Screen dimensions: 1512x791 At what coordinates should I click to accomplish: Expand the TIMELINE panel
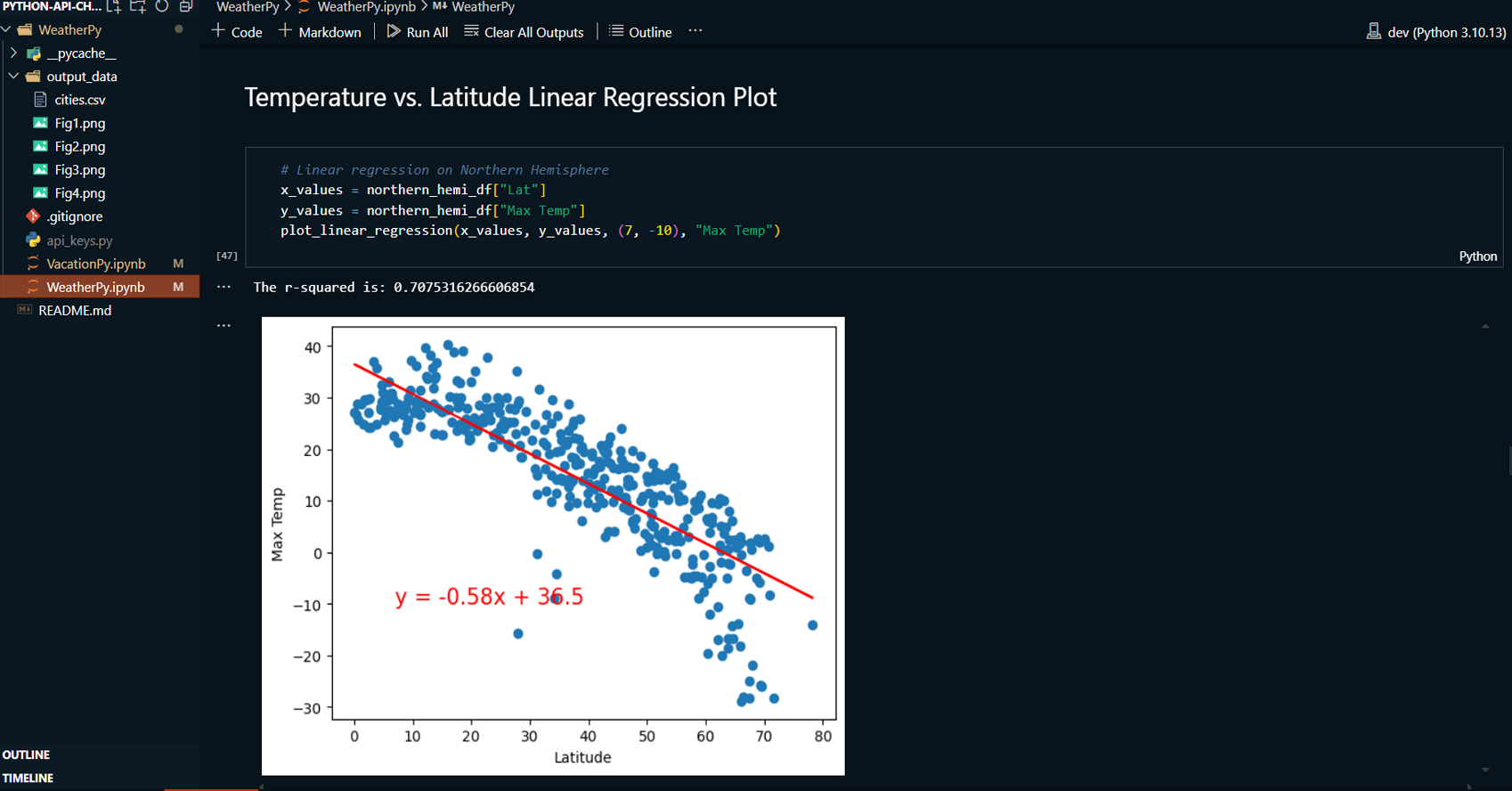click(28, 778)
